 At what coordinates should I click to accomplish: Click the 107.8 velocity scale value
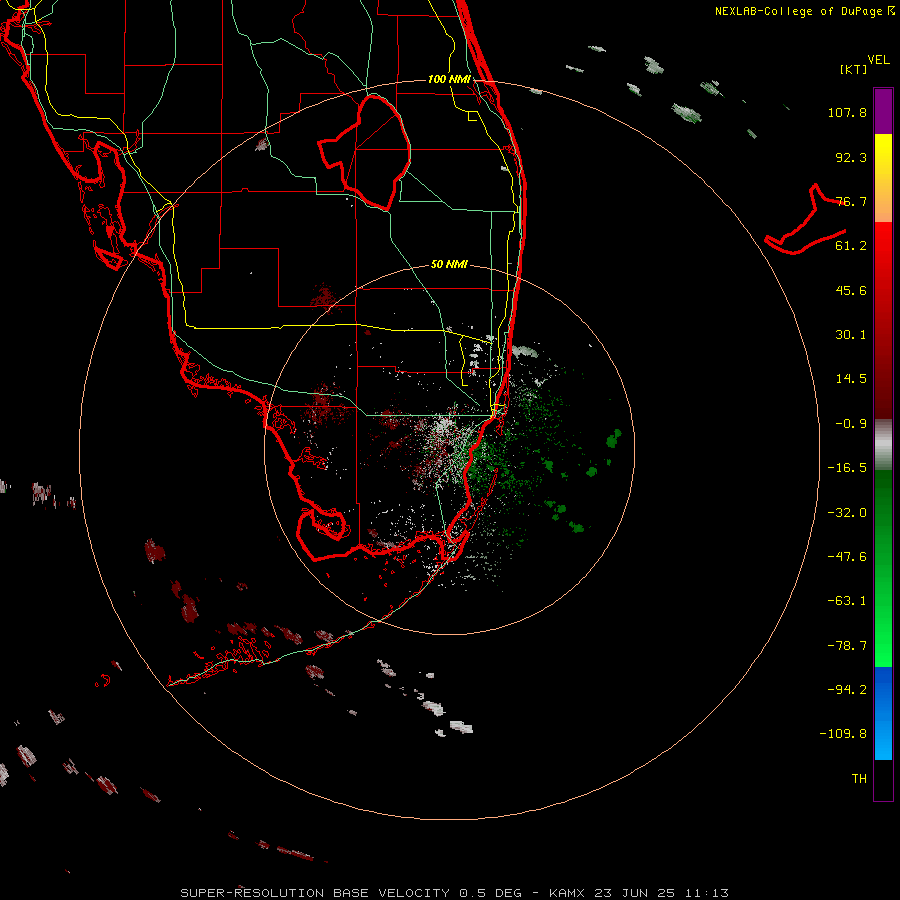[x=847, y=112]
